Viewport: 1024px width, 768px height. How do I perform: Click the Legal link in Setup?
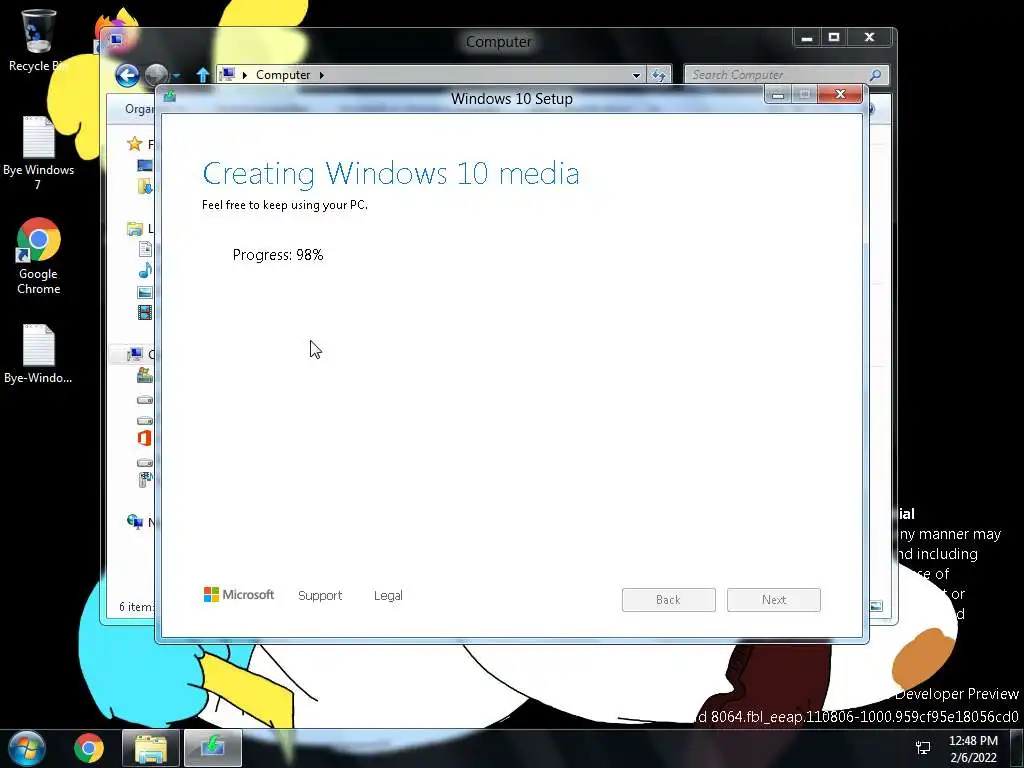388,595
